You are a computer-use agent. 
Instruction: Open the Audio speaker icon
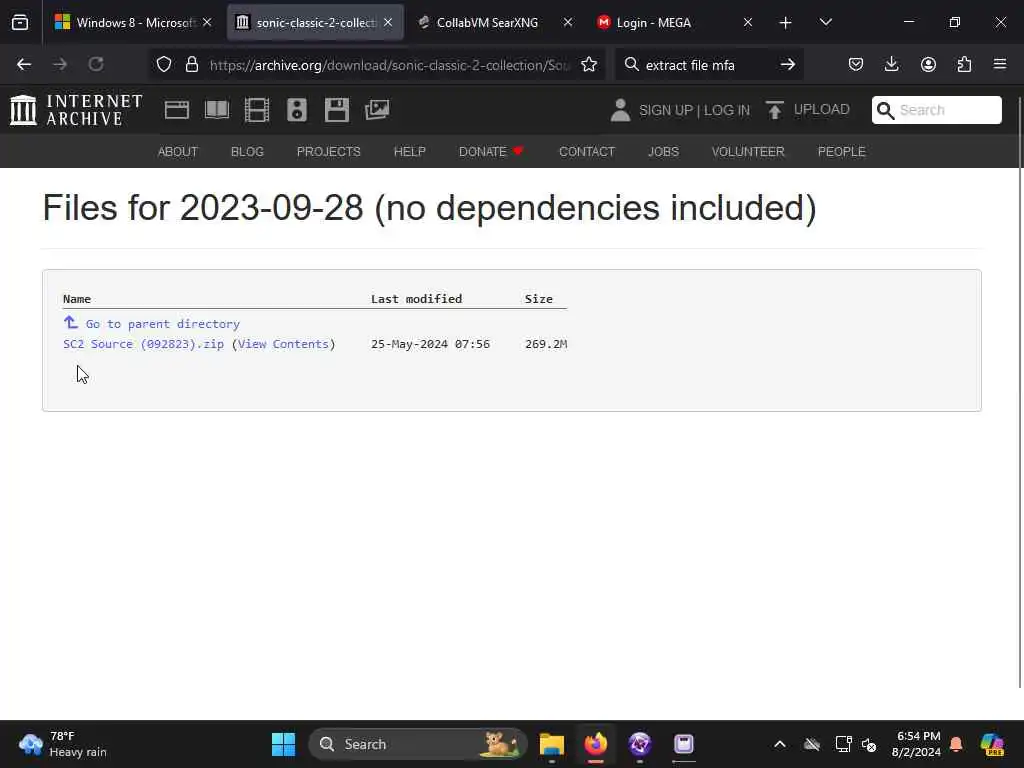[296, 110]
